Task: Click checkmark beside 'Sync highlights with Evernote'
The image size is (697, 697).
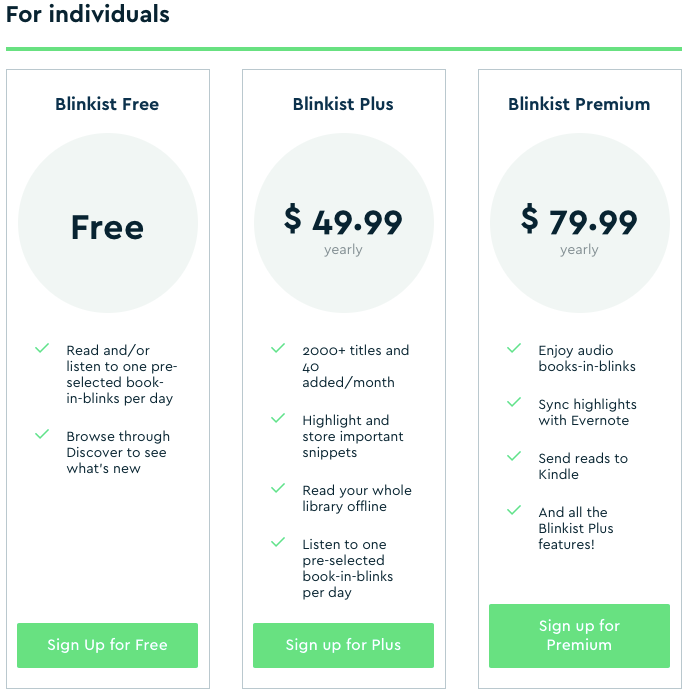Action: coord(514,402)
